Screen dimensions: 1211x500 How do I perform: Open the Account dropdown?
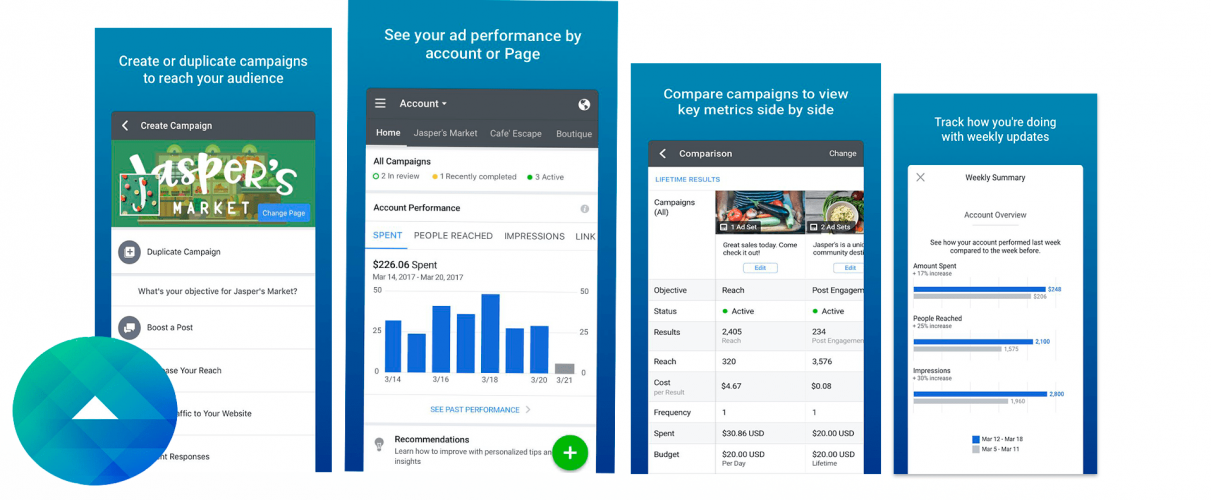pyautogui.click(x=423, y=104)
